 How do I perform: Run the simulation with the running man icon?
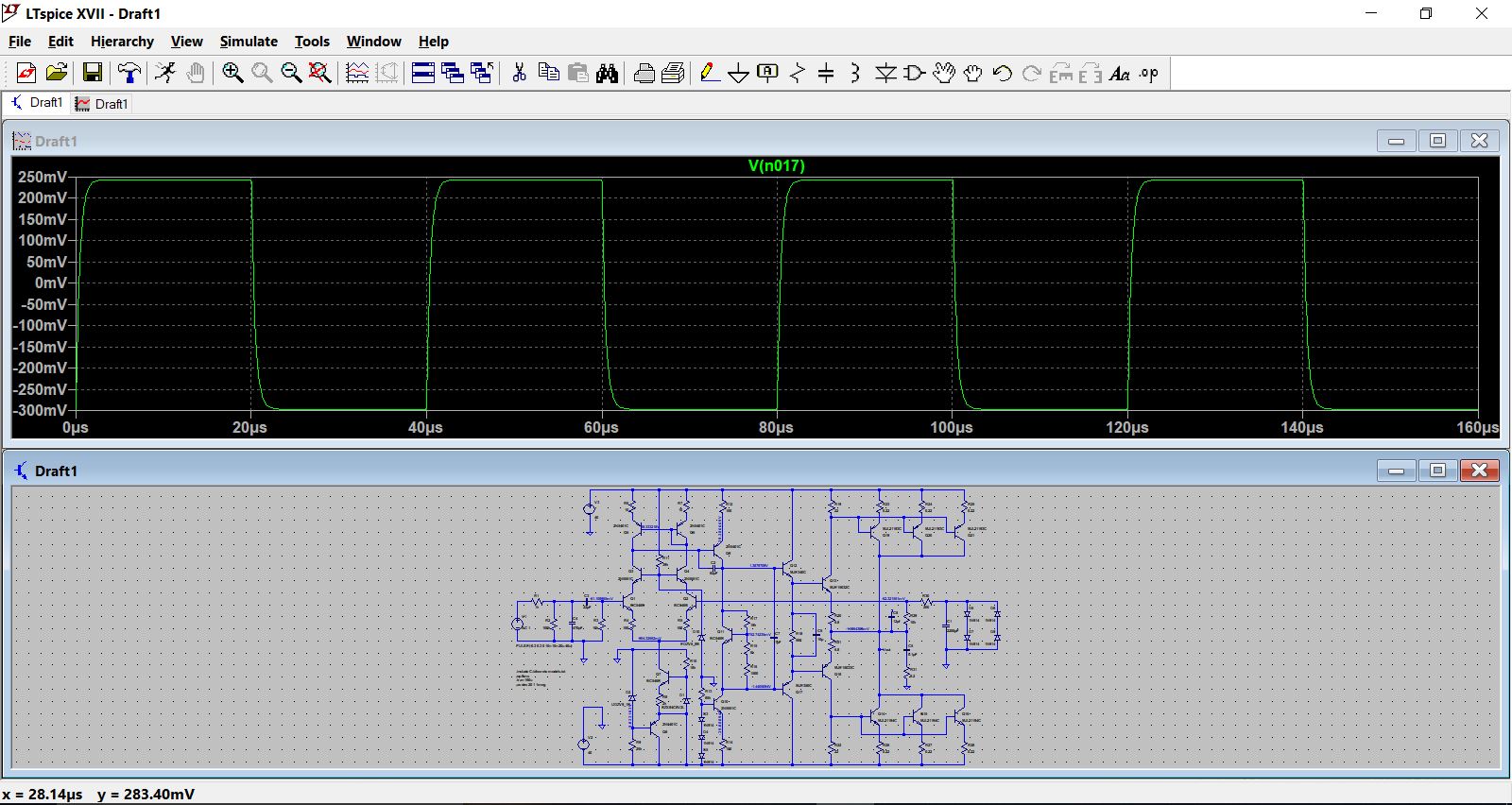165,73
